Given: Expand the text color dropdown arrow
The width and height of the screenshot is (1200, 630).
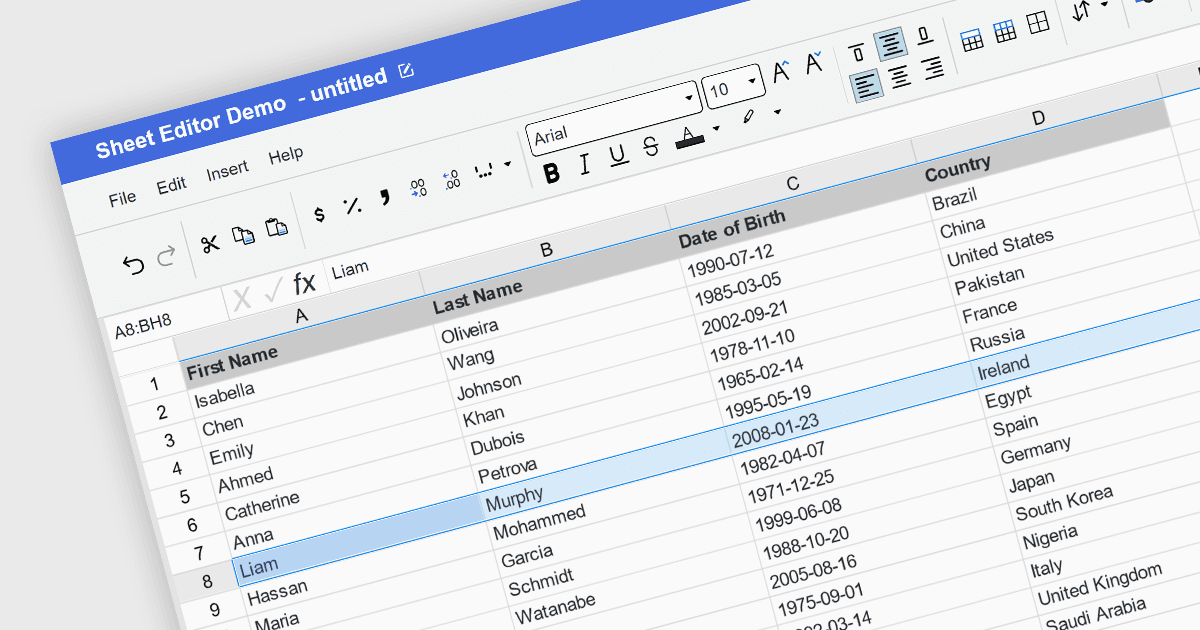Looking at the screenshot, I should point(716,127).
